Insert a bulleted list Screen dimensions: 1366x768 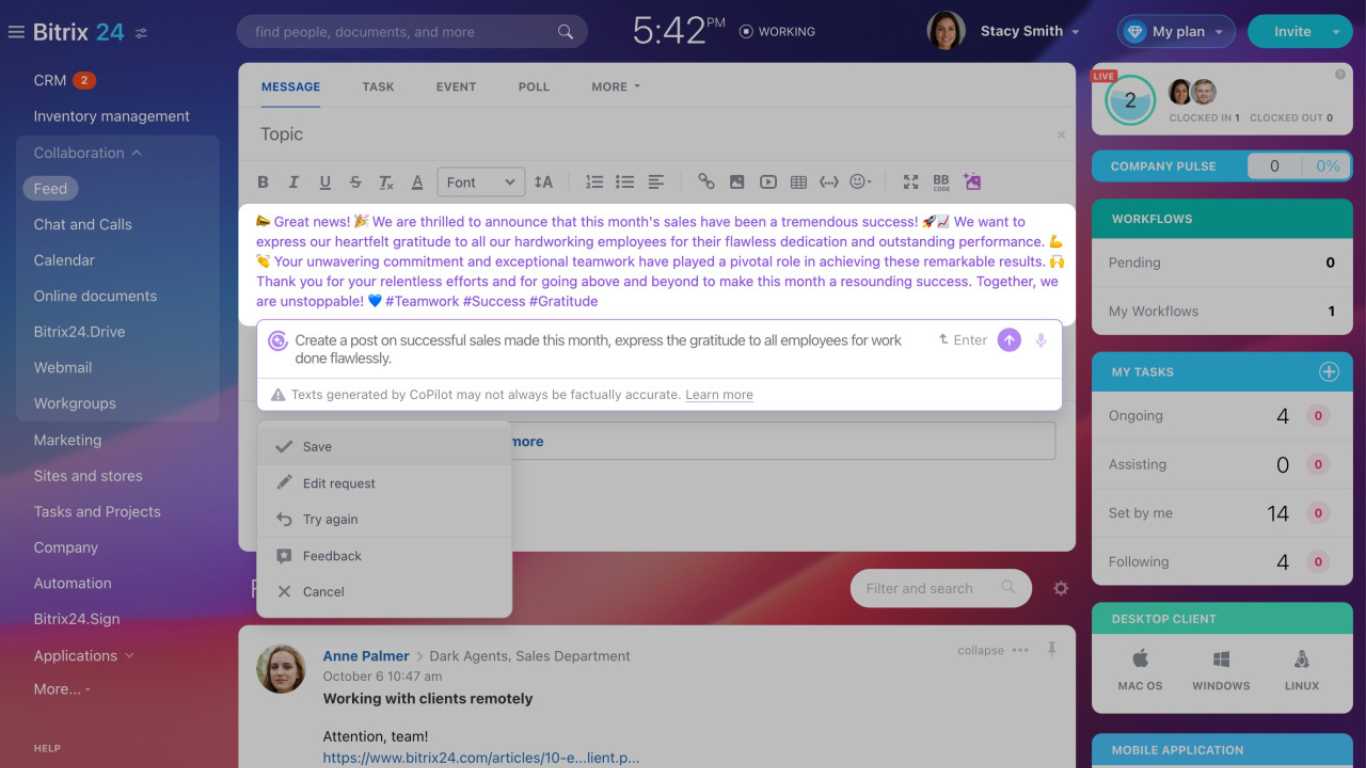click(x=625, y=182)
